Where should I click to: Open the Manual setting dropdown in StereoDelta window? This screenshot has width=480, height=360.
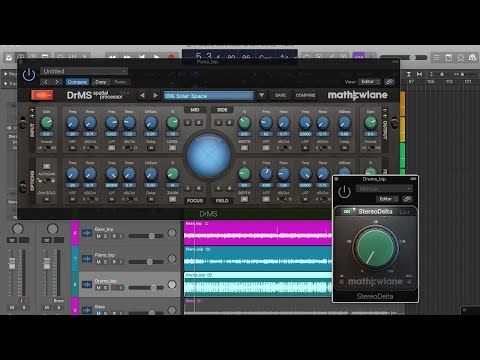[x=384, y=189]
